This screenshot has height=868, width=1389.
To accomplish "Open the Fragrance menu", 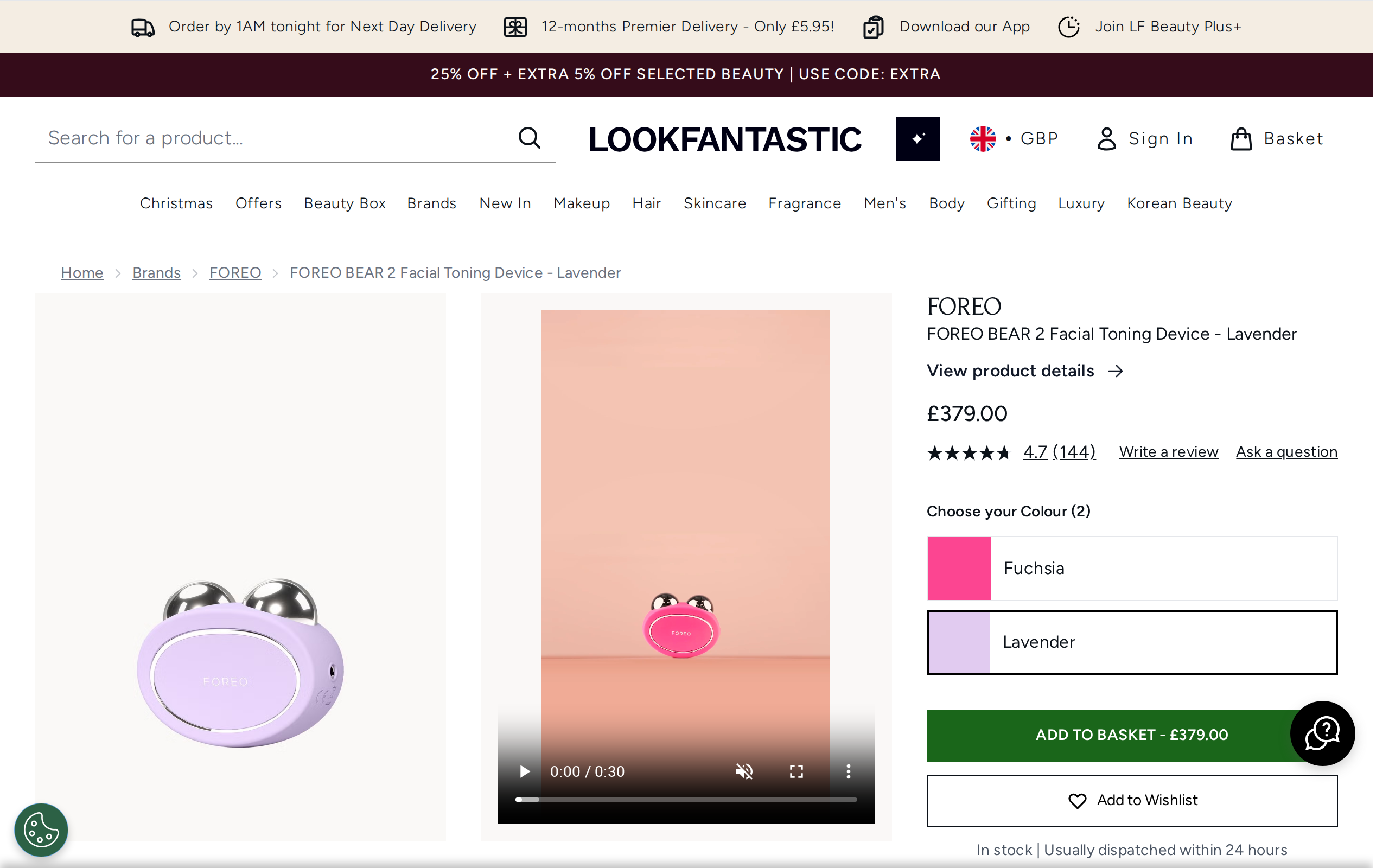I will (805, 203).
